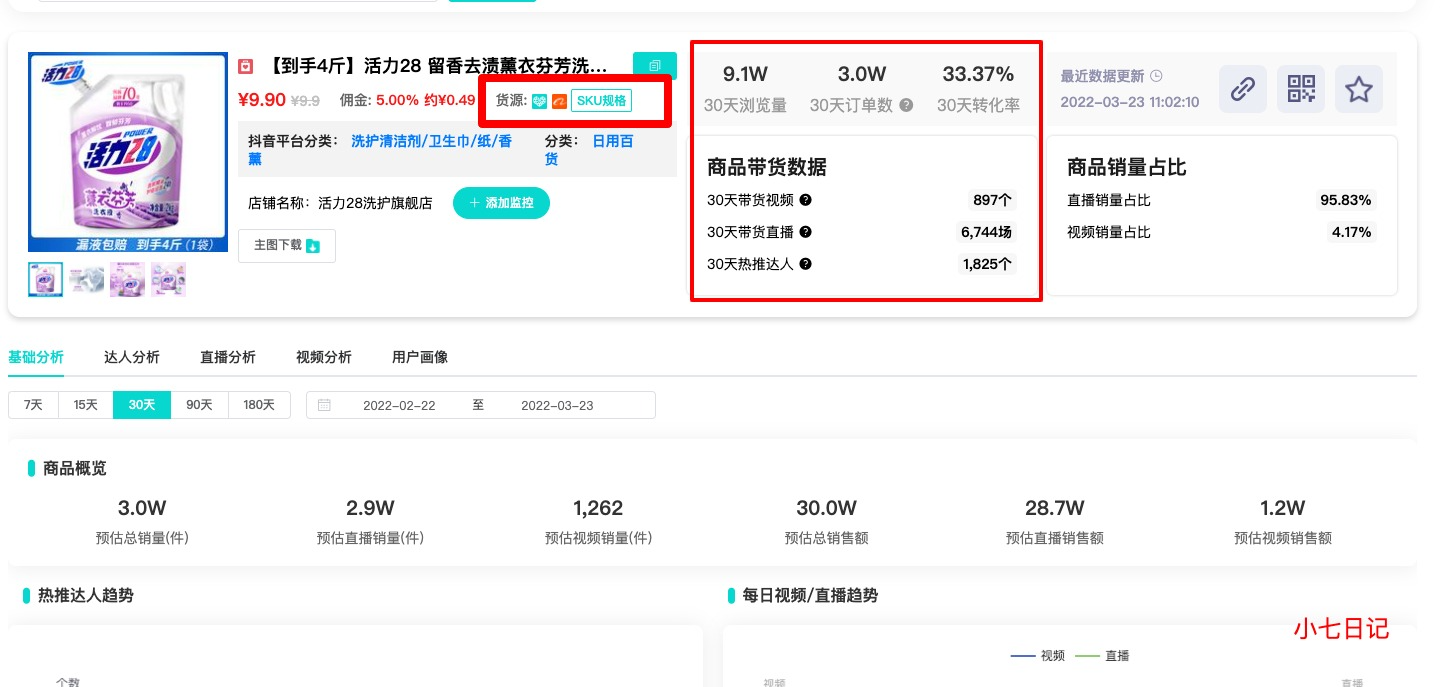Open the SKU规格 specifications panel
The width and height of the screenshot is (1441, 687).
601,101
